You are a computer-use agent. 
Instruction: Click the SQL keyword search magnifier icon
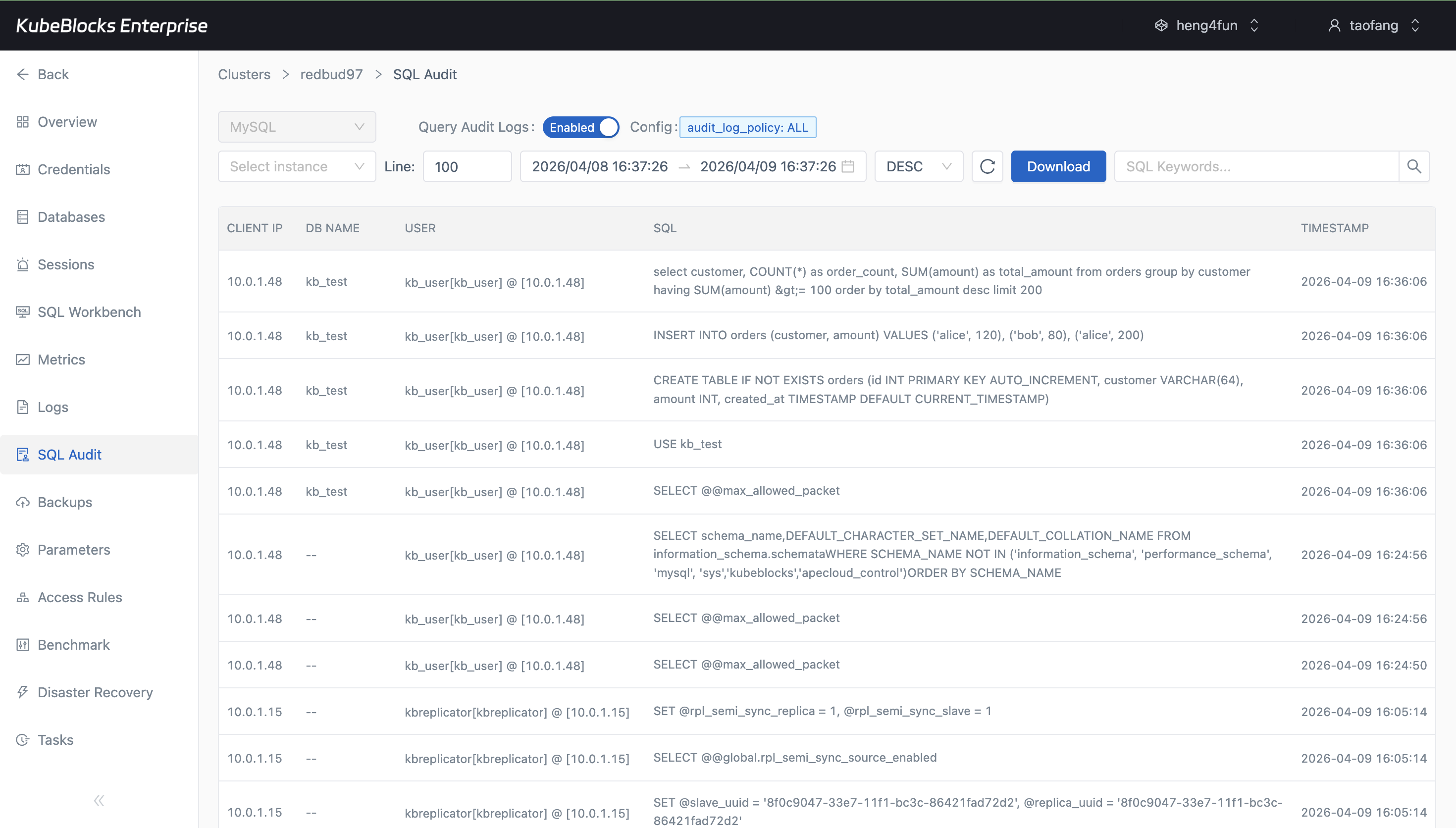[1414, 166]
